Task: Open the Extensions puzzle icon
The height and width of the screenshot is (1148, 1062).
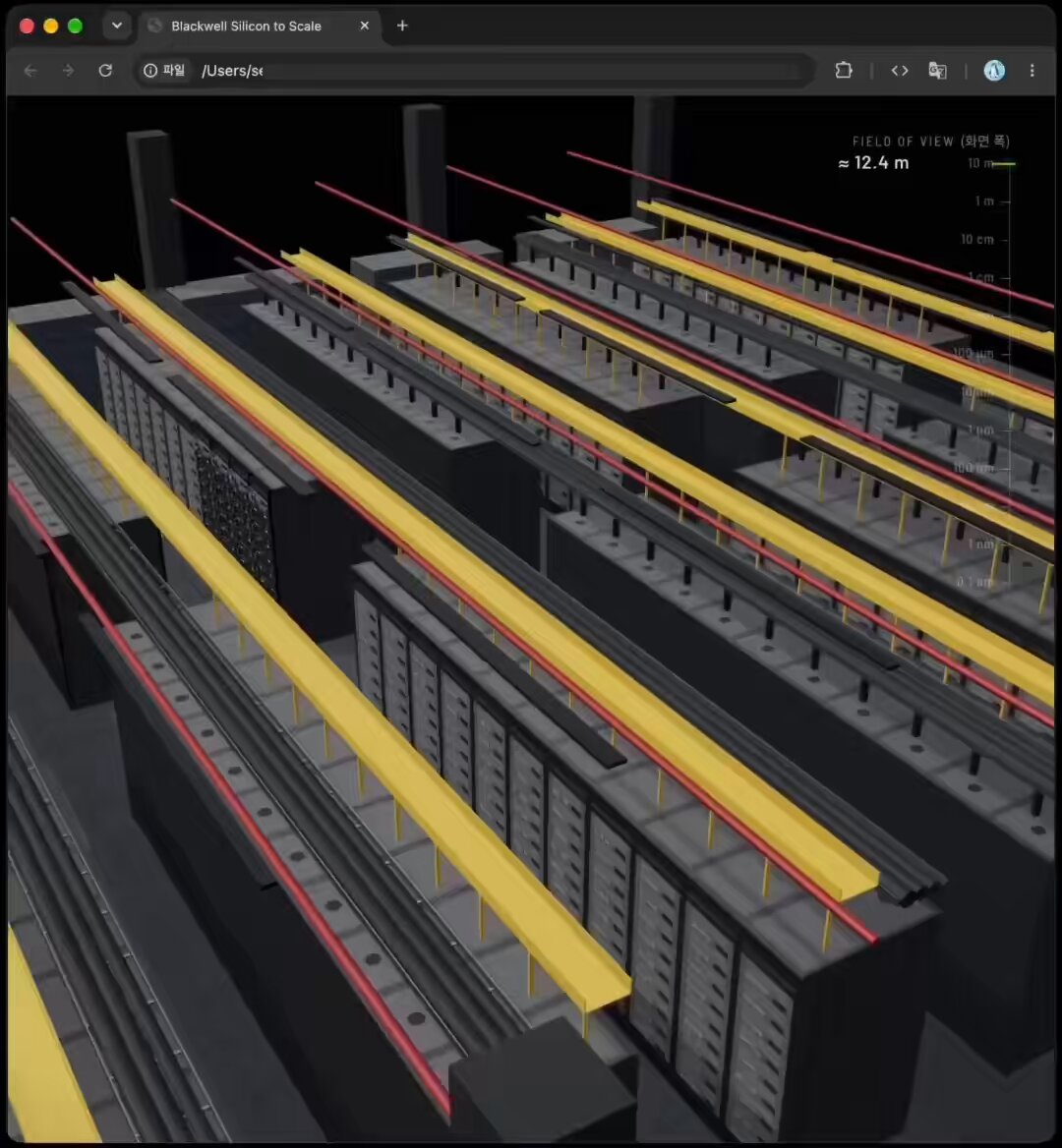Action: pyautogui.click(x=844, y=71)
